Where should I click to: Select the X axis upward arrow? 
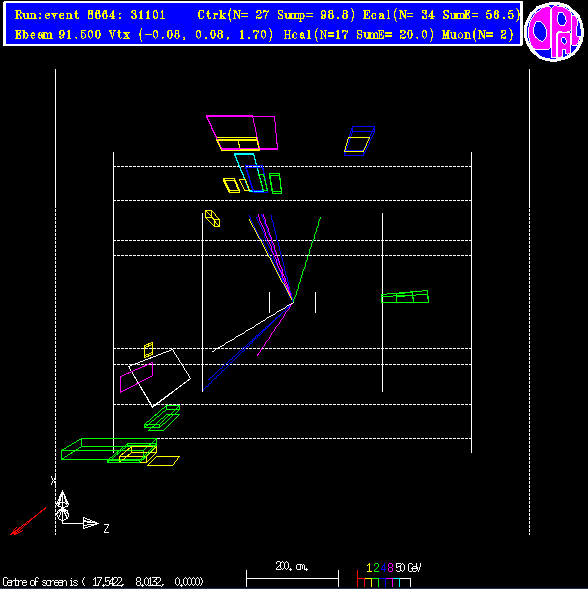click(x=62, y=505)
